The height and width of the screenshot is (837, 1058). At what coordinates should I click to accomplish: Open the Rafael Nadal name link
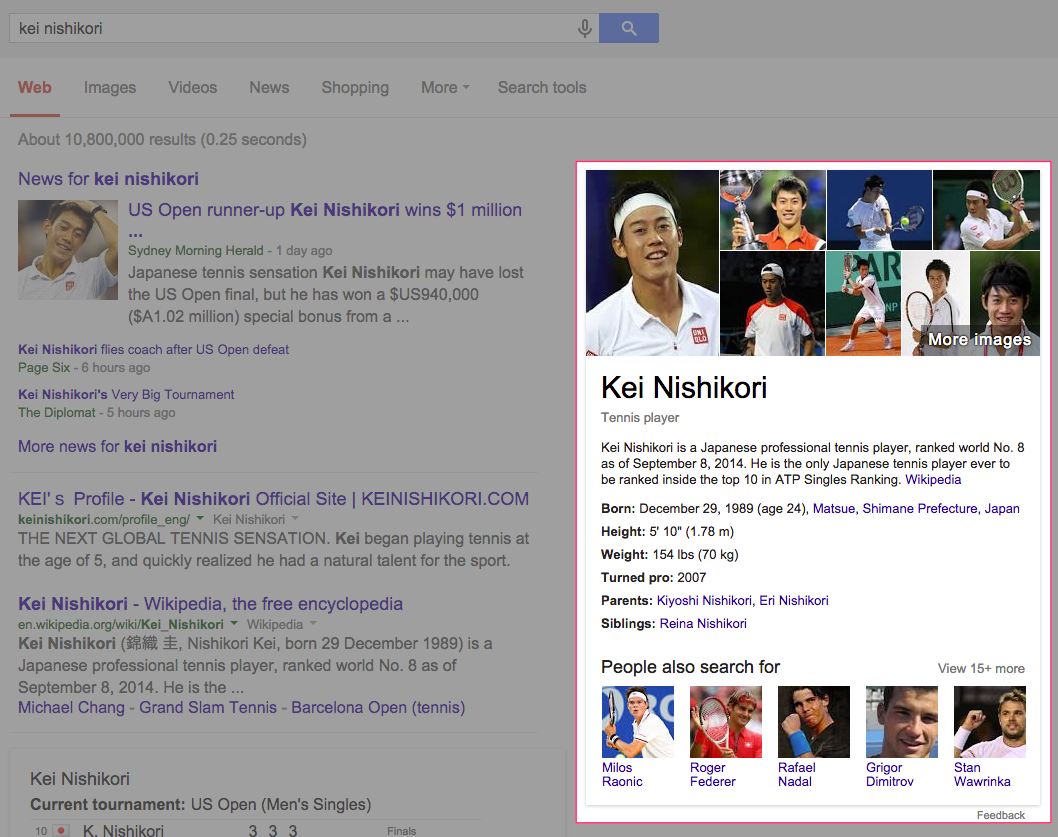pos(797,774)
